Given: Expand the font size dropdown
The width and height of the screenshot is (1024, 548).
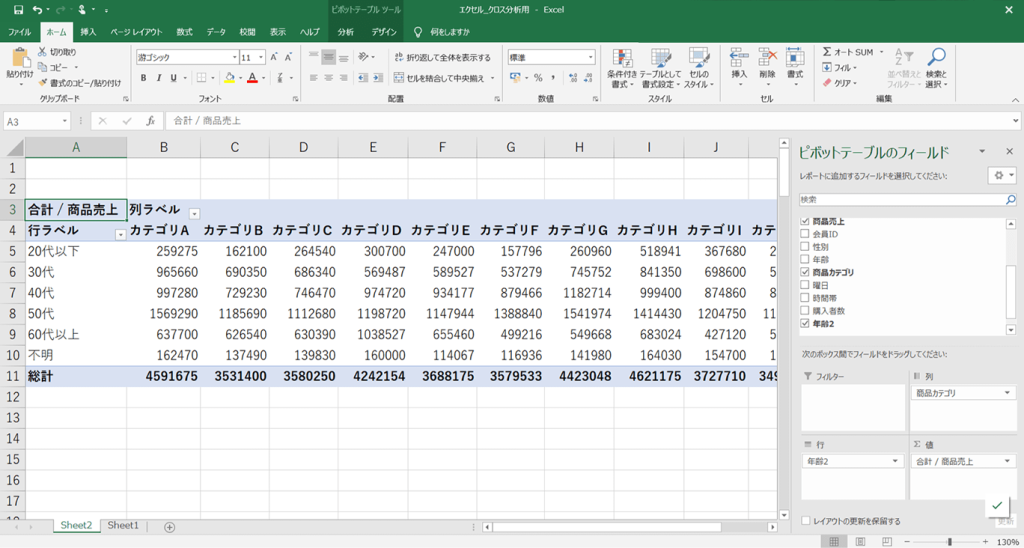Looking at the screenshot, I should [260, 58].
